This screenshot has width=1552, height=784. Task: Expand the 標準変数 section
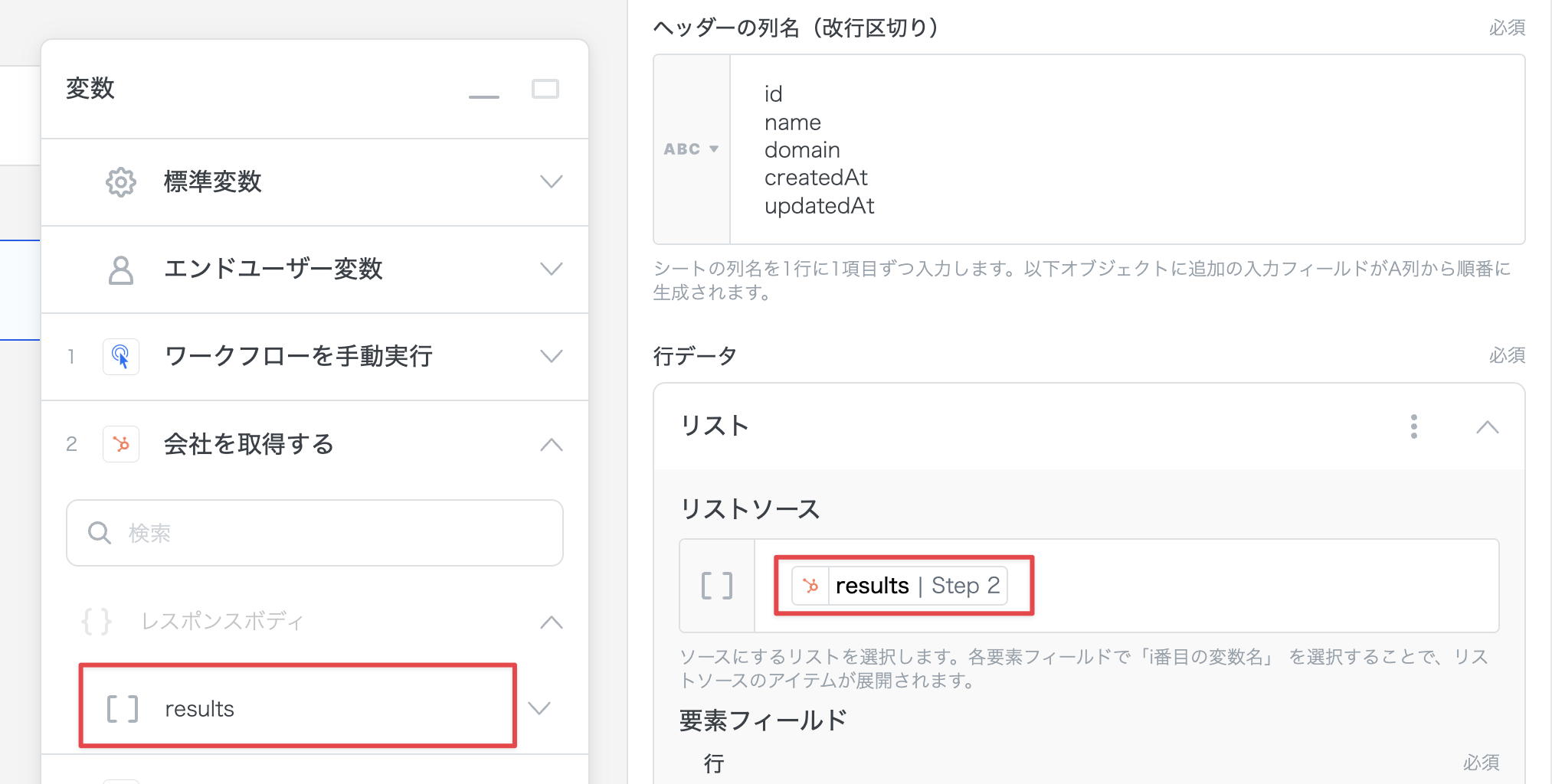(551, 182)
